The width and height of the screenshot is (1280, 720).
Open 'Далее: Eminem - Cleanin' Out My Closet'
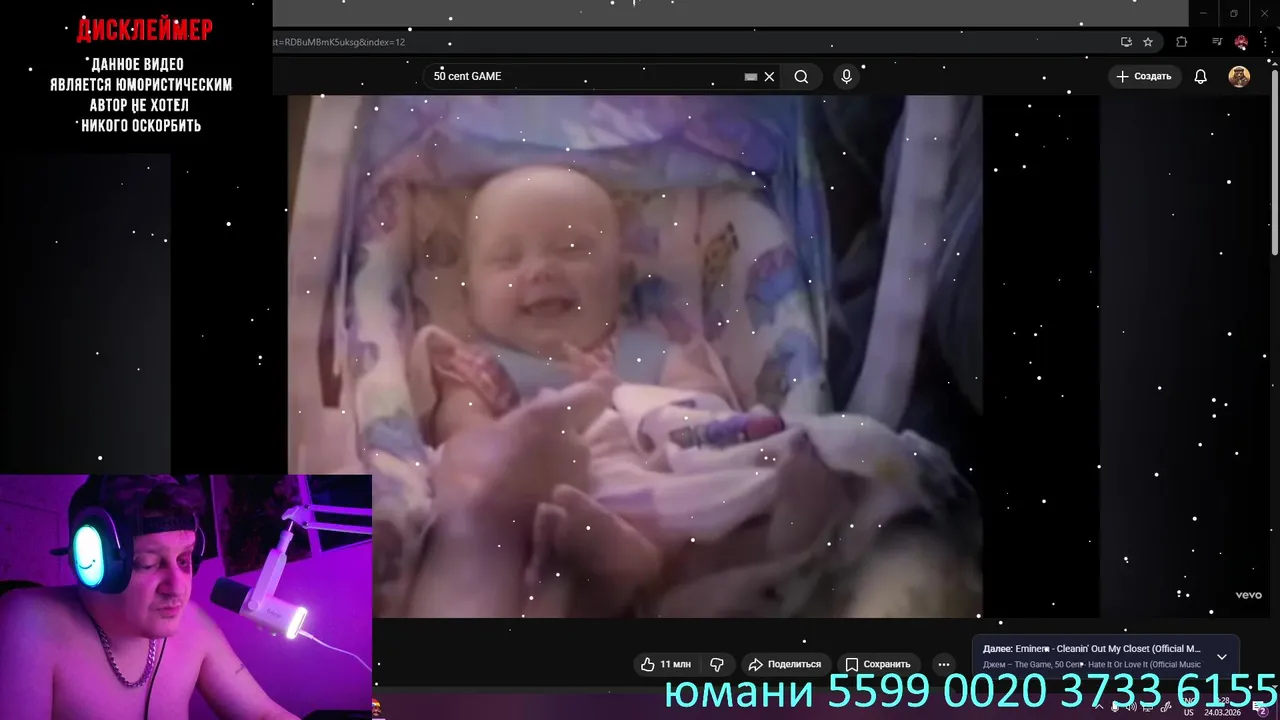click(x=1092, y=649)
